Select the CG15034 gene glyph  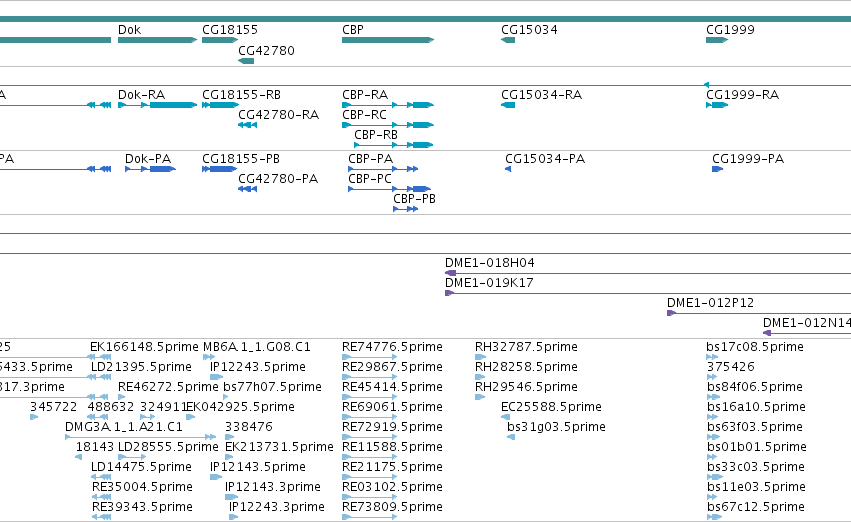[508, 40]
